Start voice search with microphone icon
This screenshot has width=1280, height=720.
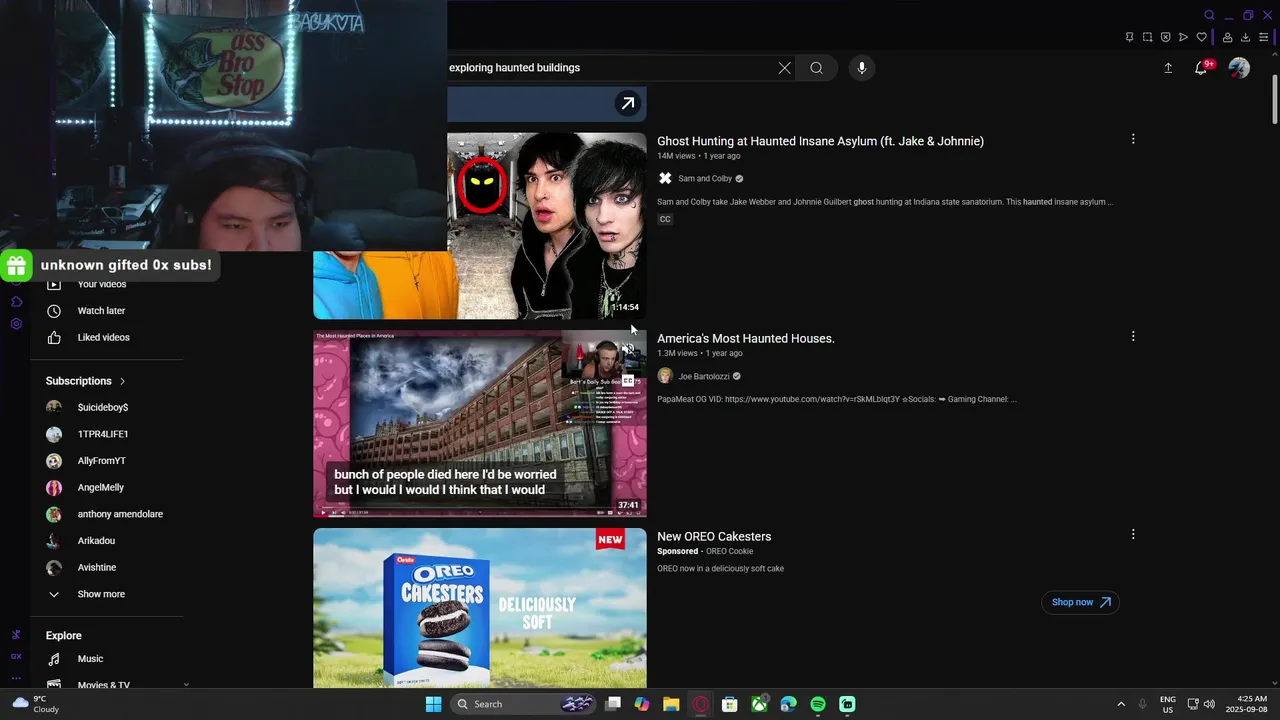pyautogui.click(x=862, y=68)
